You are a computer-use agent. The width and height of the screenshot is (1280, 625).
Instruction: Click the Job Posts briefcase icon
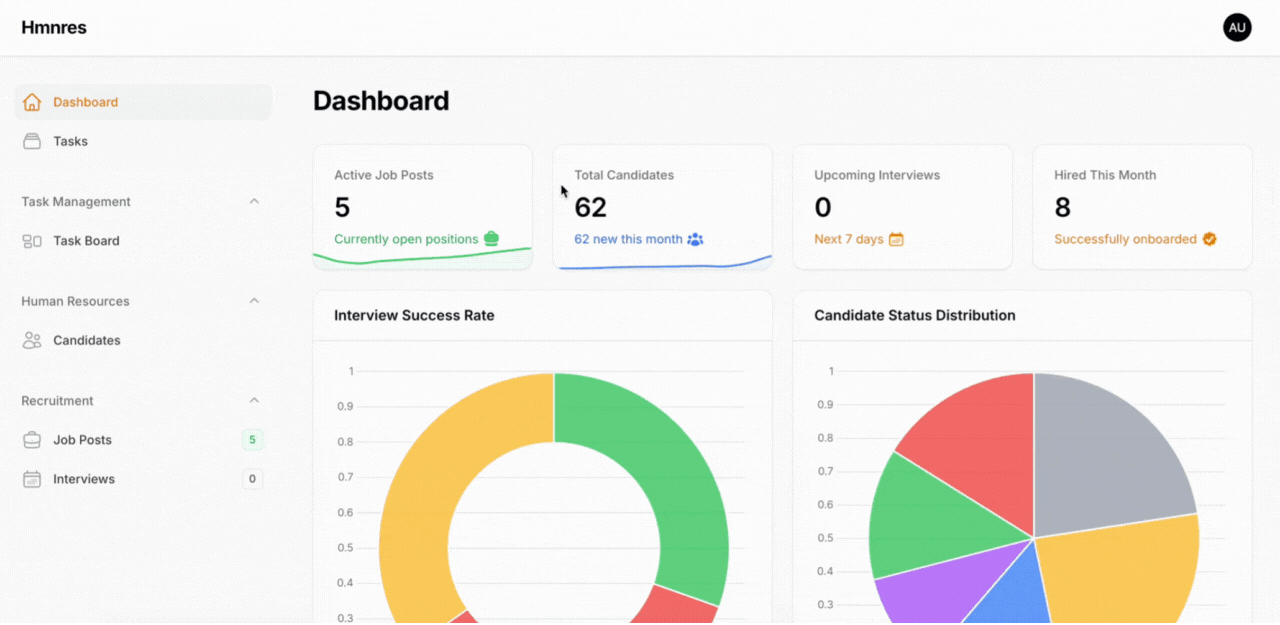point(32,440)
